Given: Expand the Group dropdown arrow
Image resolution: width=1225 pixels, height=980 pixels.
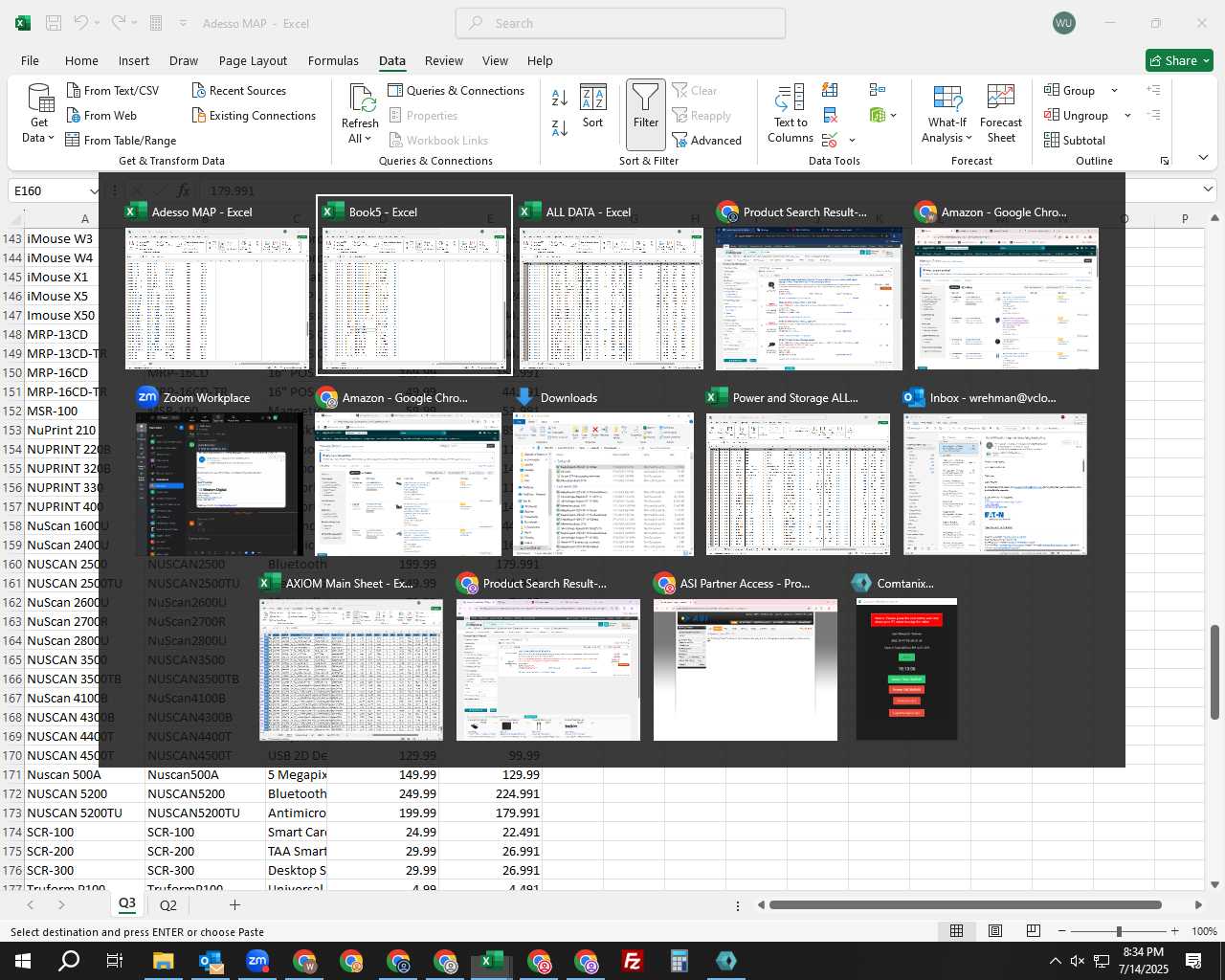Looking at the screenshot, I should (x=1114, y=91).
